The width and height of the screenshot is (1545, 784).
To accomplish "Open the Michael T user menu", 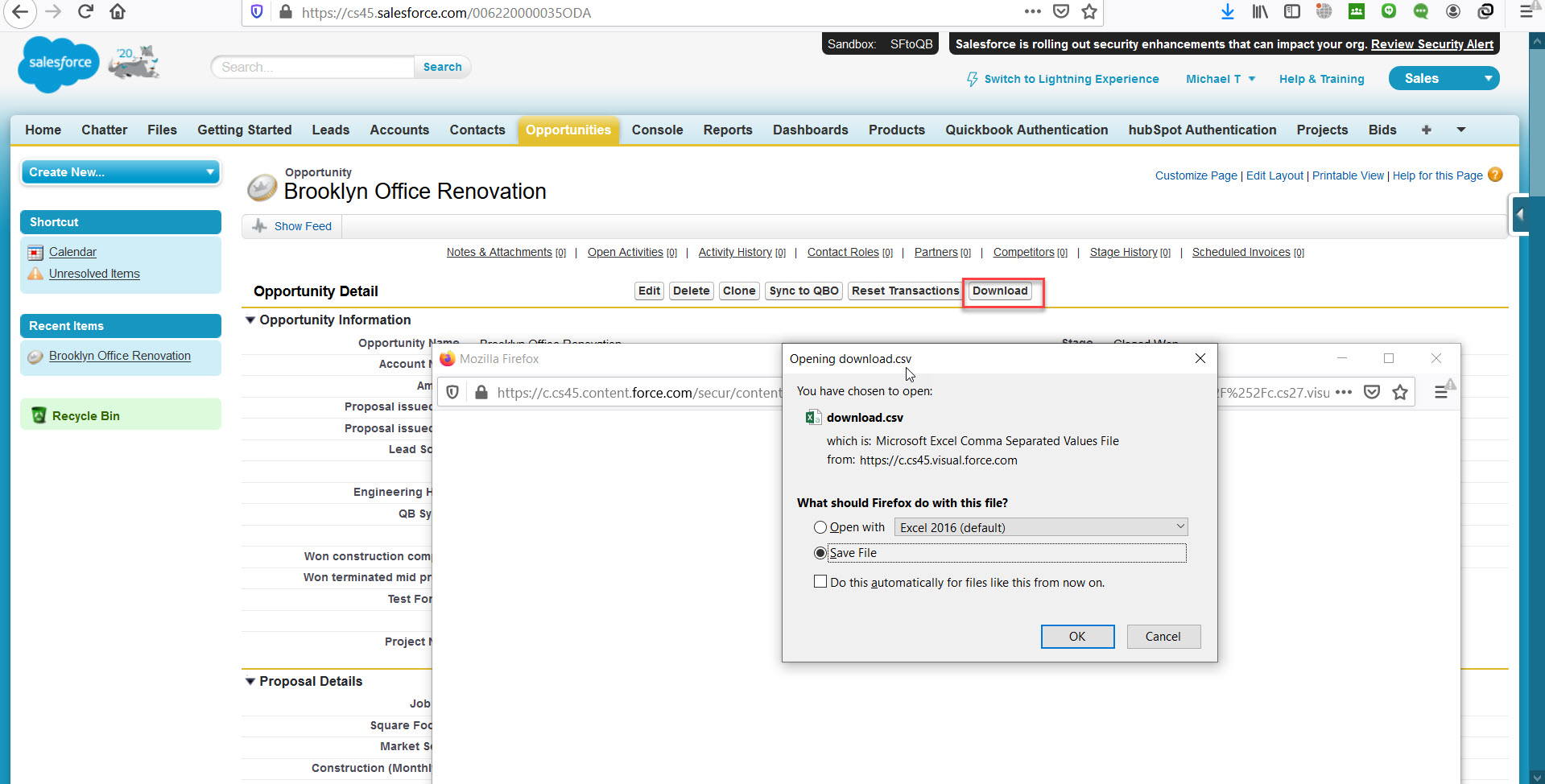I will (x=1220, y=79).
